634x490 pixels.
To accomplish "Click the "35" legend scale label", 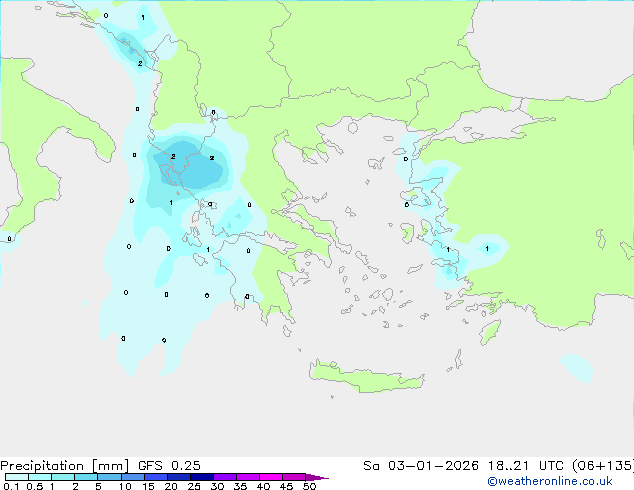I will pyautogui.click(x=240, y=486).
